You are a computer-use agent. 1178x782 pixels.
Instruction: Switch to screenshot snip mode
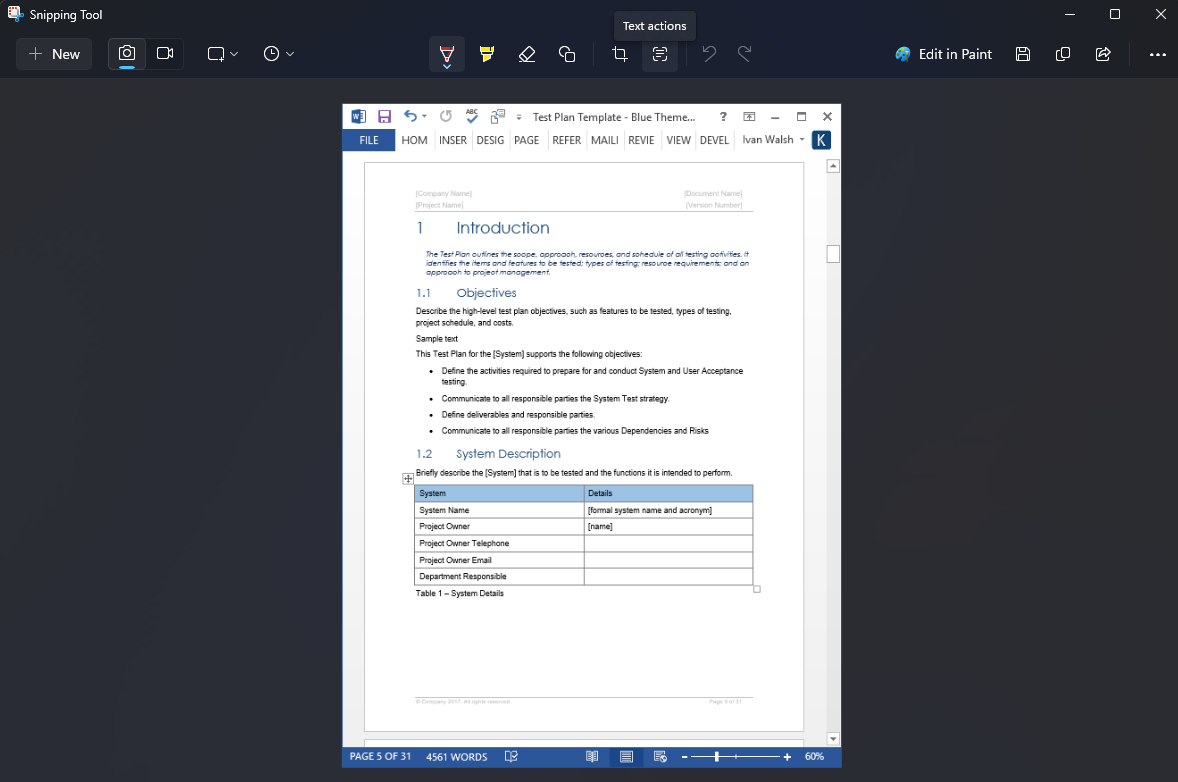(x=127, y=54)
